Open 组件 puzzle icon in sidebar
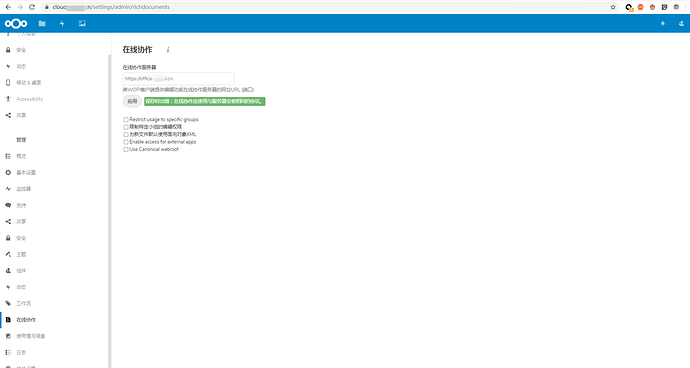The image size is (690, 368). [8, 271]
